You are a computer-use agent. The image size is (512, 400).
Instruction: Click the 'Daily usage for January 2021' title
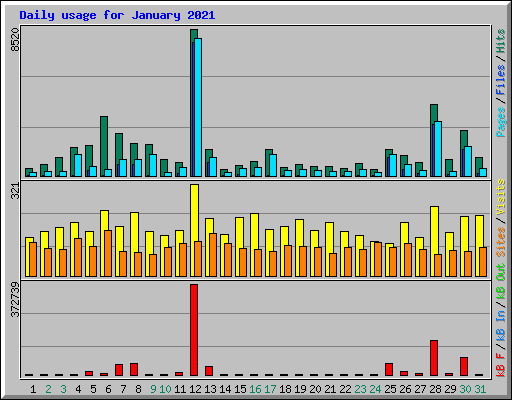pyautogui.click(x=117, y=15)
